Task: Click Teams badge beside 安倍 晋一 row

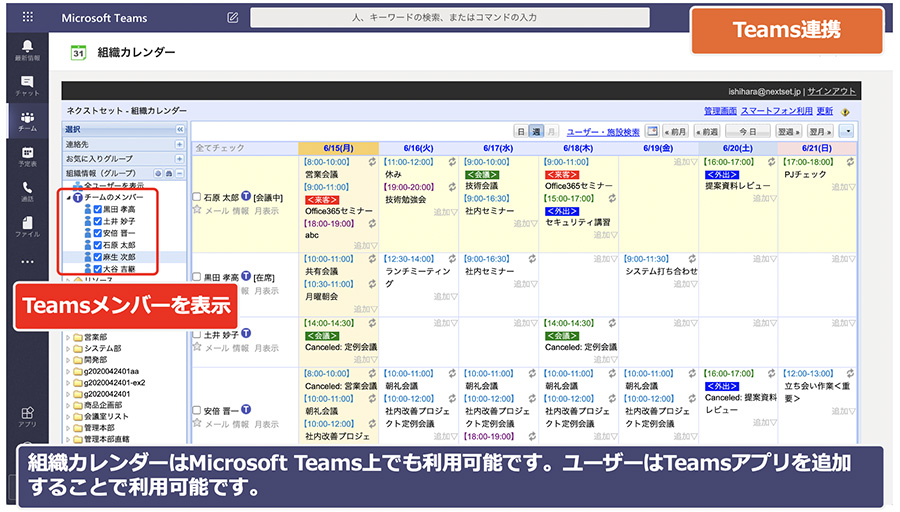Action: coord(246,409)
